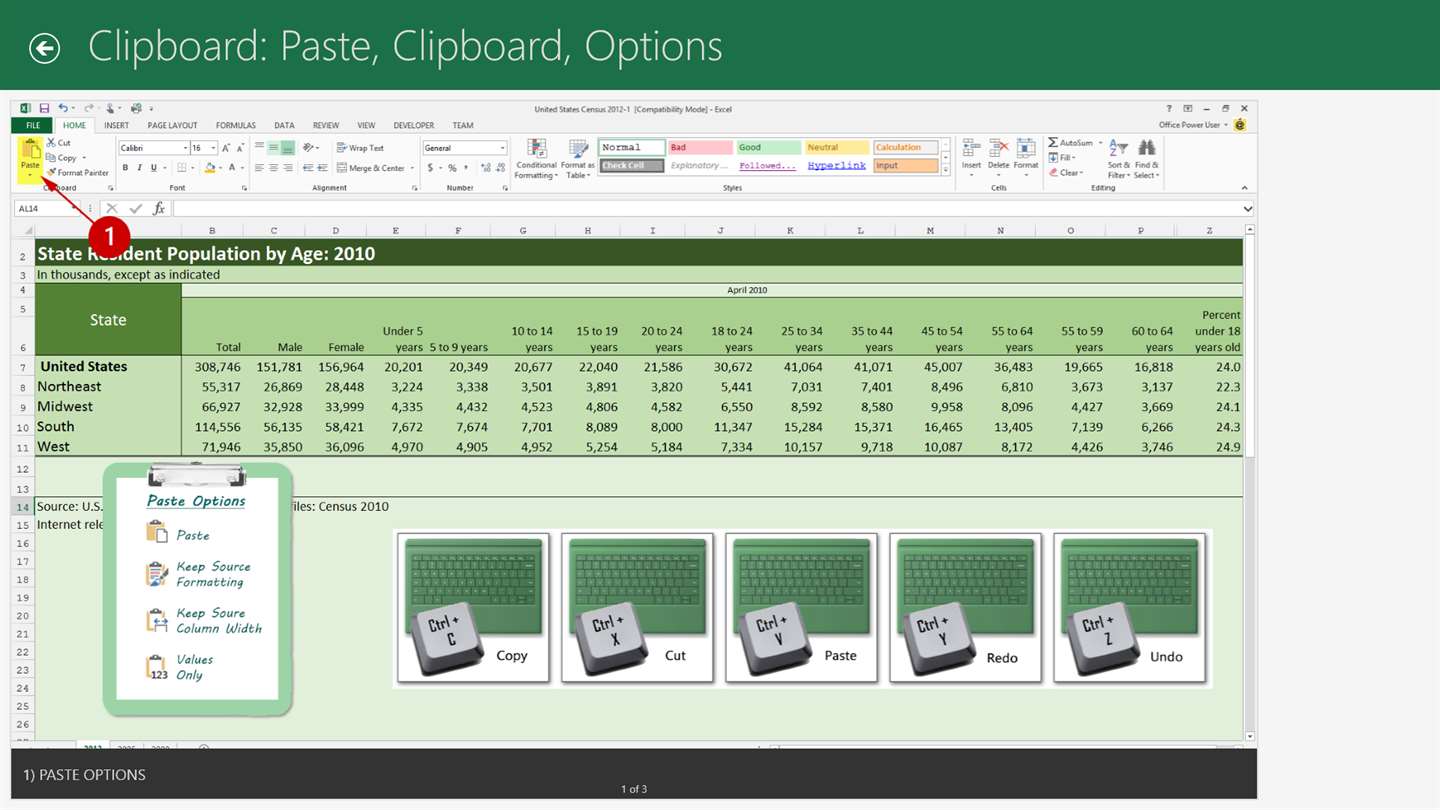Switch to the REVIEW tab
Viewport: 1440px width, 810px height.
point(326,126)
